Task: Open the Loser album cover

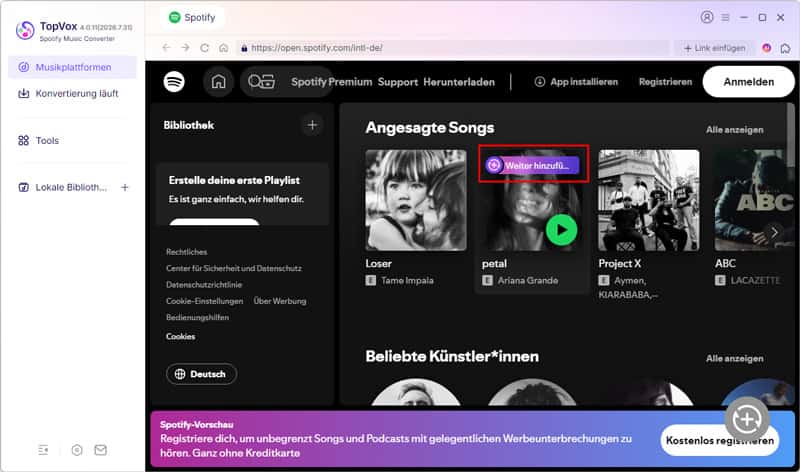Action: [416, 200]
